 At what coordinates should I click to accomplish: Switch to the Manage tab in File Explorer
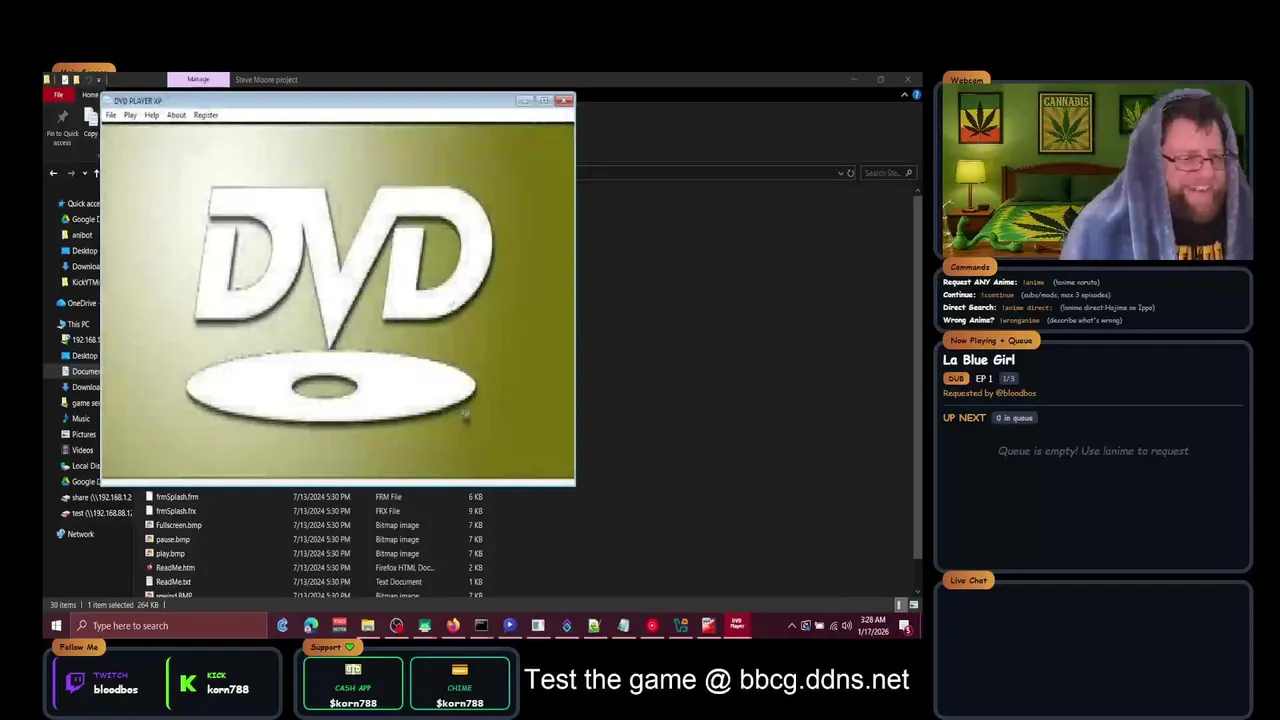pos(198,80)
